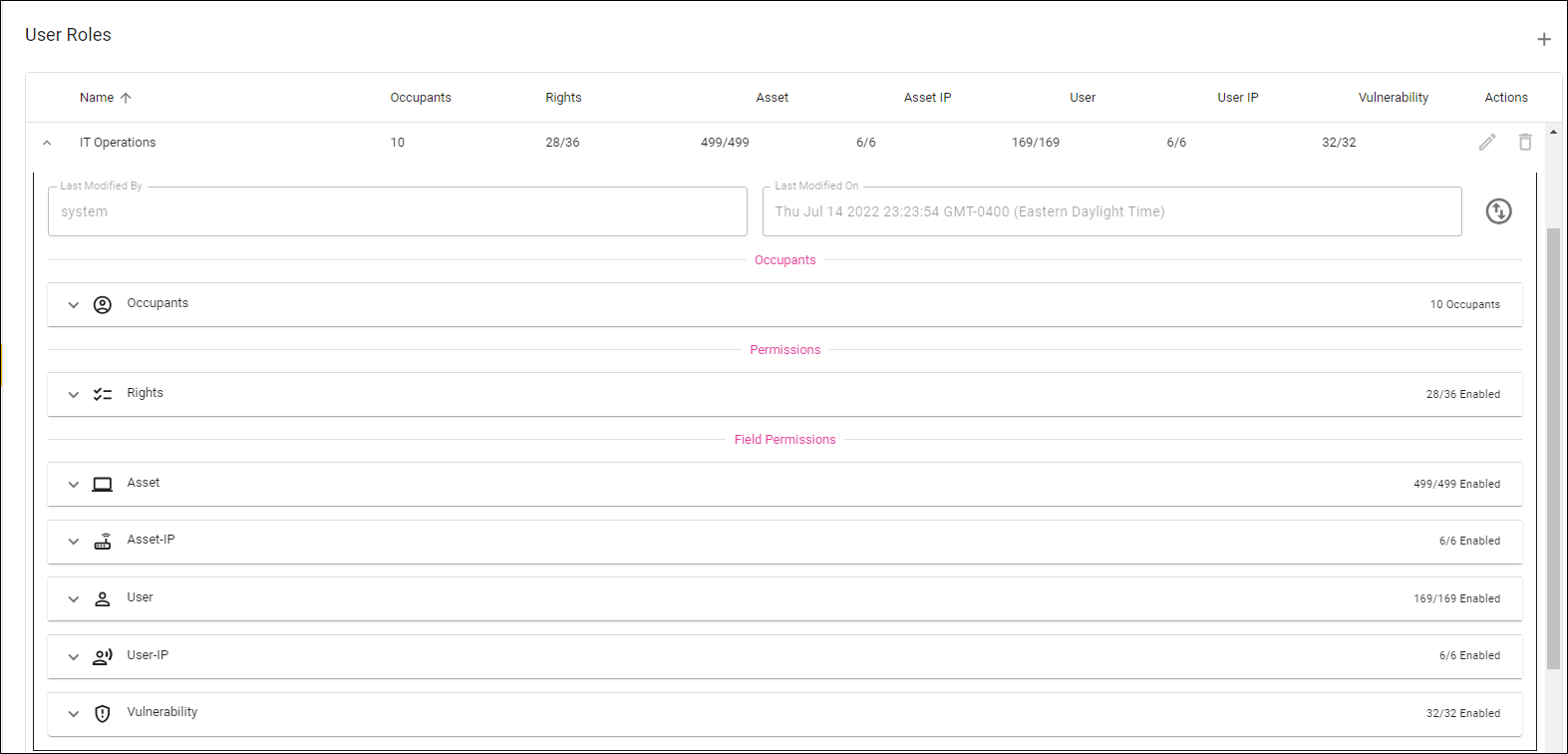Add a new user role with plus icon
Image resolution: width=1568 pixels, height=754 pixels.
pyautogui.click(x=1544, y=40)
